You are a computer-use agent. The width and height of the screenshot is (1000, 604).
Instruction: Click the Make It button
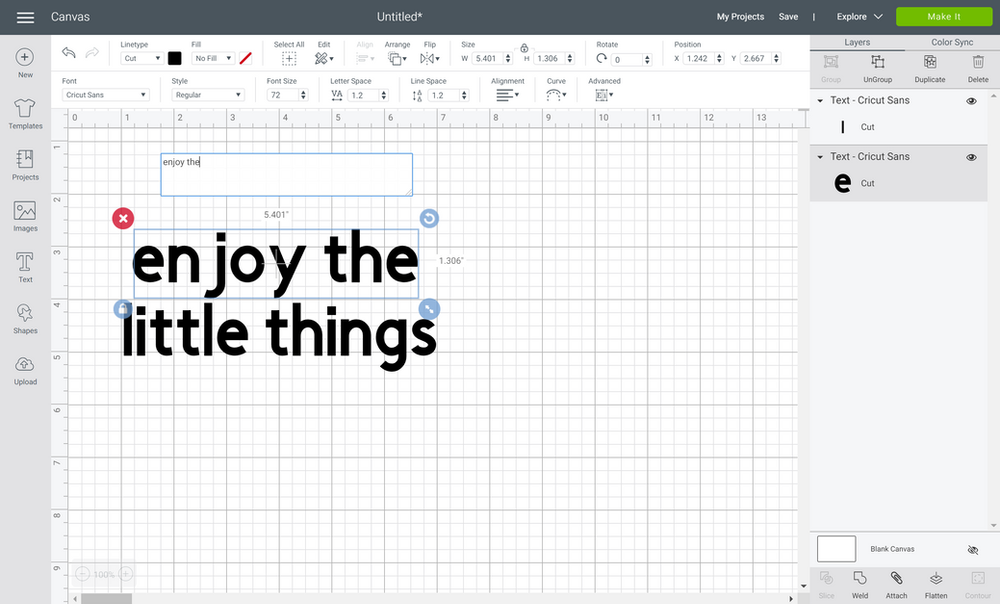pos(943,16)
